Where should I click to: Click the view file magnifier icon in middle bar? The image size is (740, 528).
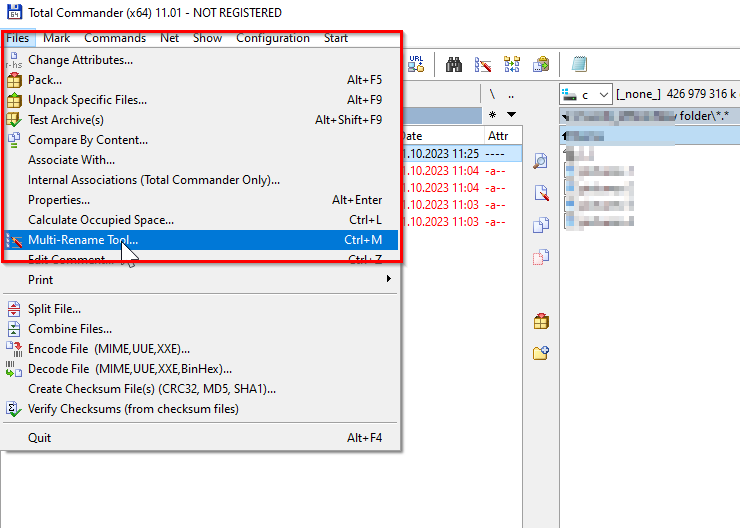pos(541,161)
